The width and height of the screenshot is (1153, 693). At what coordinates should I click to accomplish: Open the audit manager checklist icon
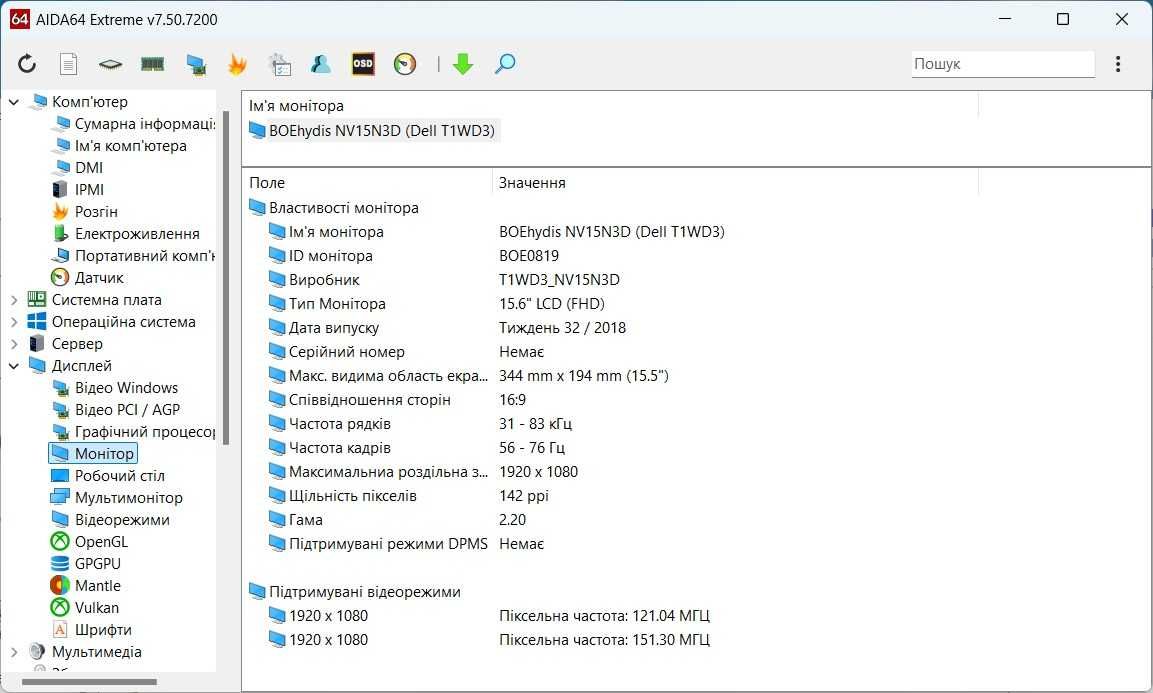point(279,64)
